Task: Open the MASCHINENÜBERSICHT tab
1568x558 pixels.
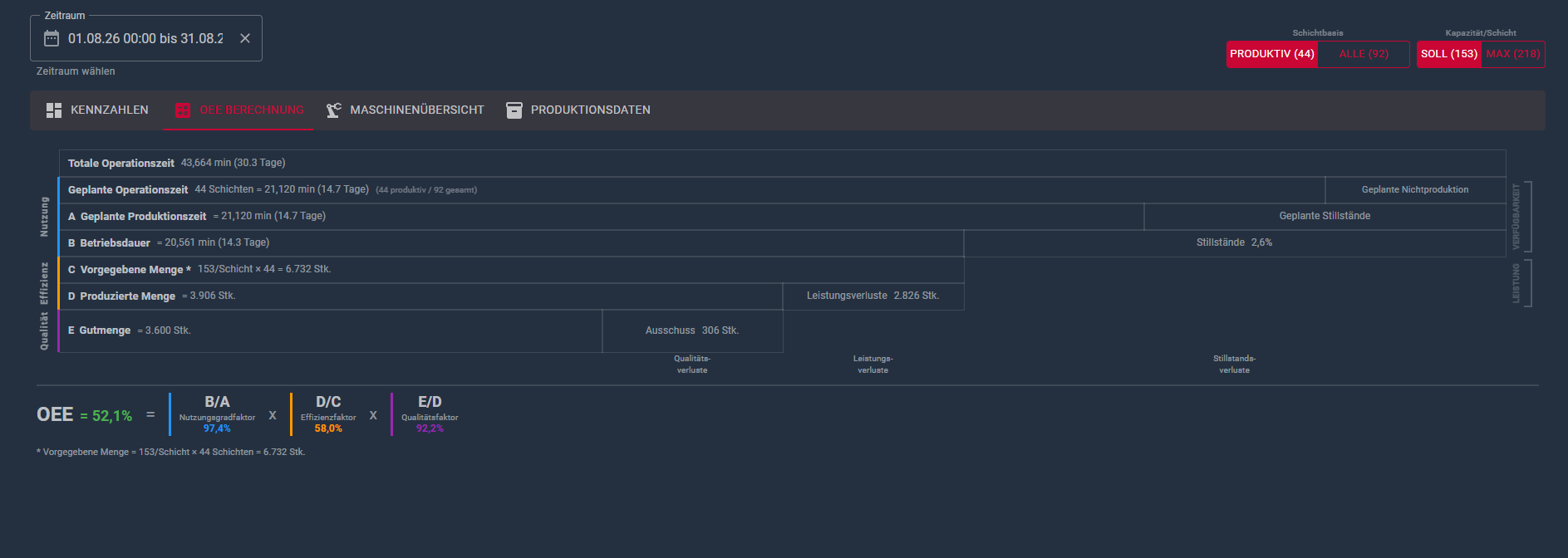Action: [x=405, y=110]
